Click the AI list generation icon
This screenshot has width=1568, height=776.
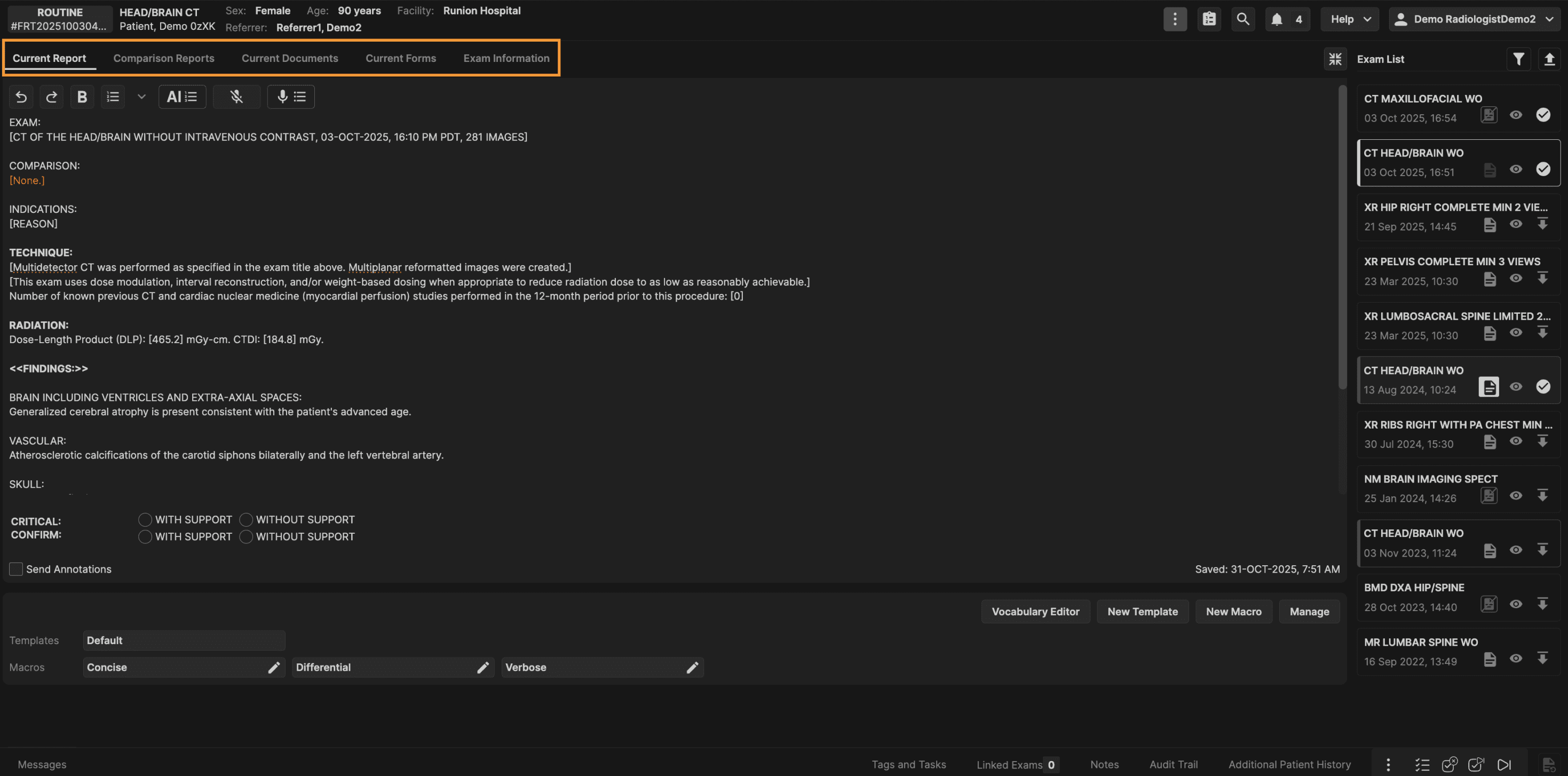point(182,97)
